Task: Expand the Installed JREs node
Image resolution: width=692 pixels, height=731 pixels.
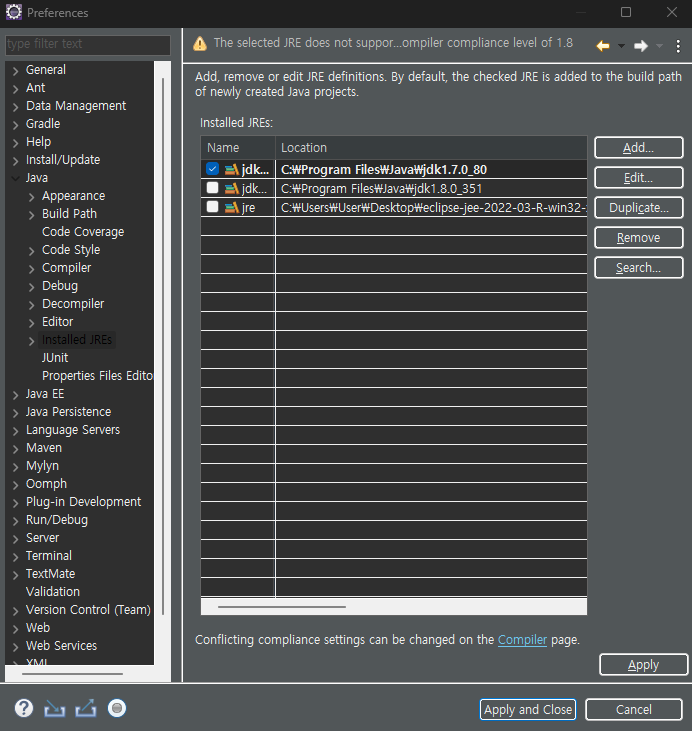Action: click(x=31, y=341)
